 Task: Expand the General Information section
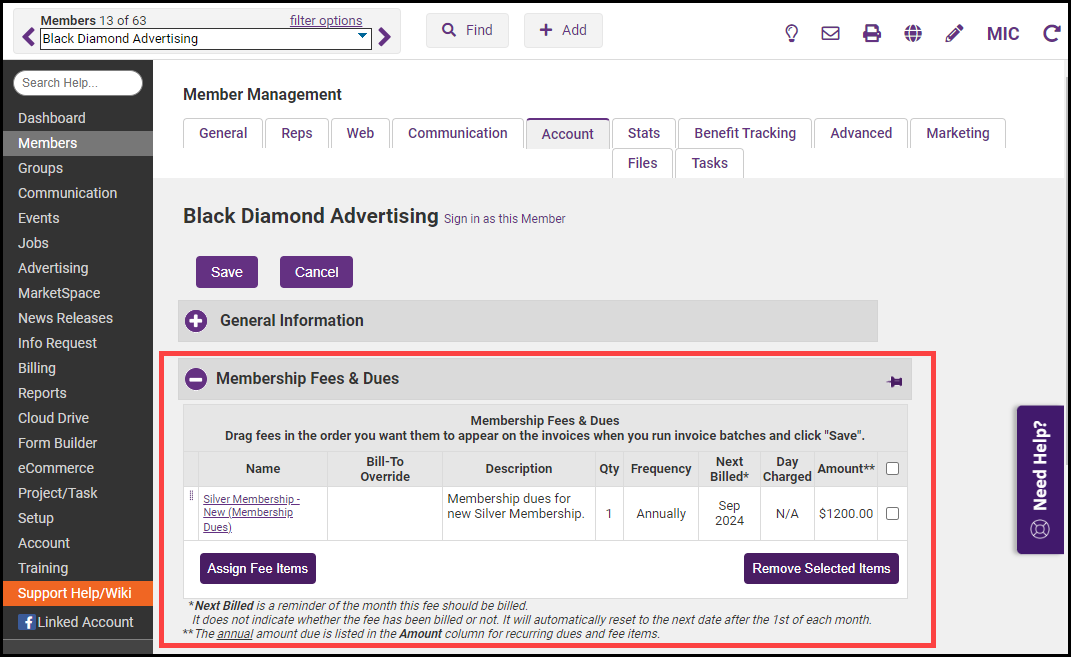(197, 321)
